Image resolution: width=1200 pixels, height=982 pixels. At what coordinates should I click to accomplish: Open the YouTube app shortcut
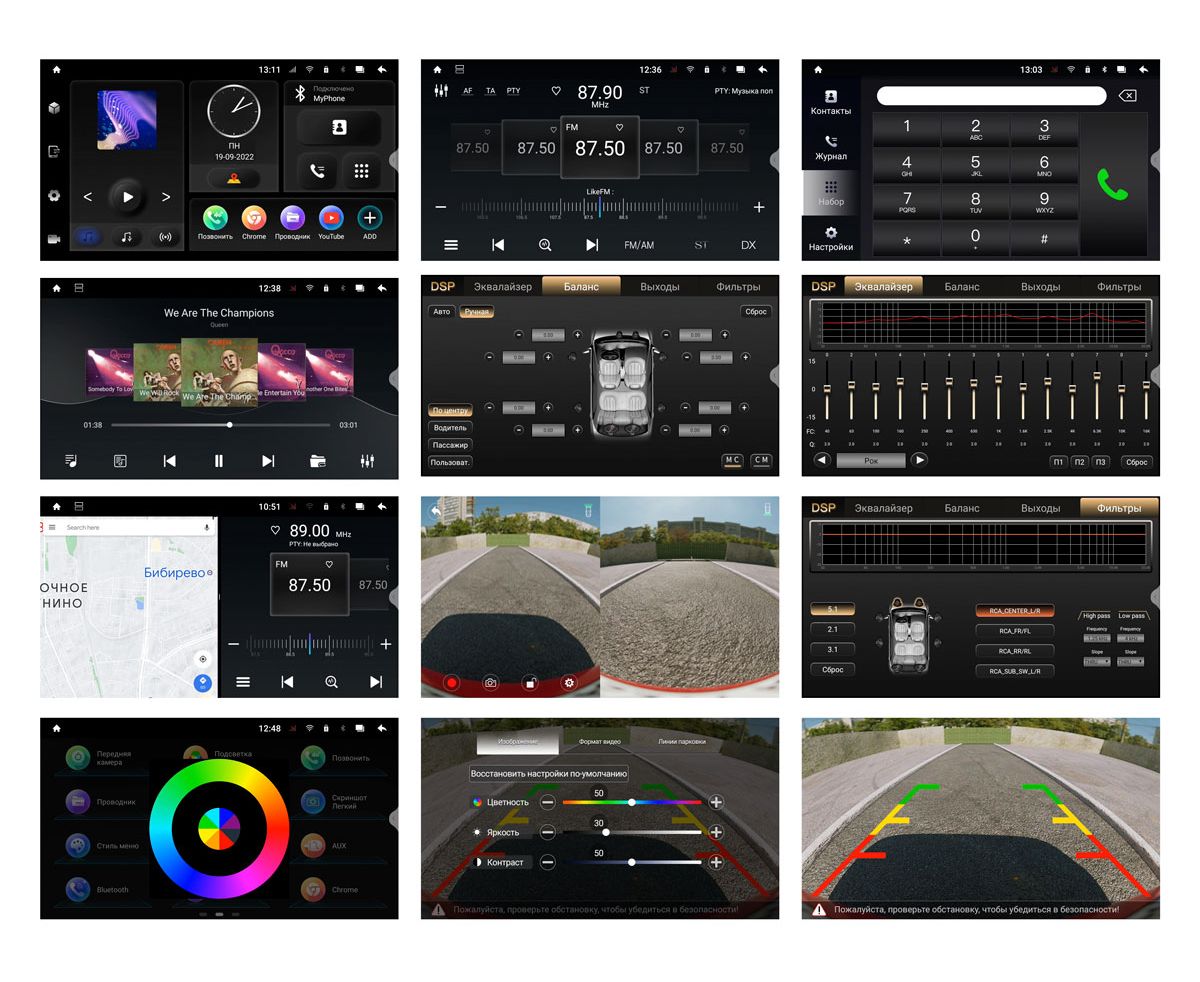point(331,218)
